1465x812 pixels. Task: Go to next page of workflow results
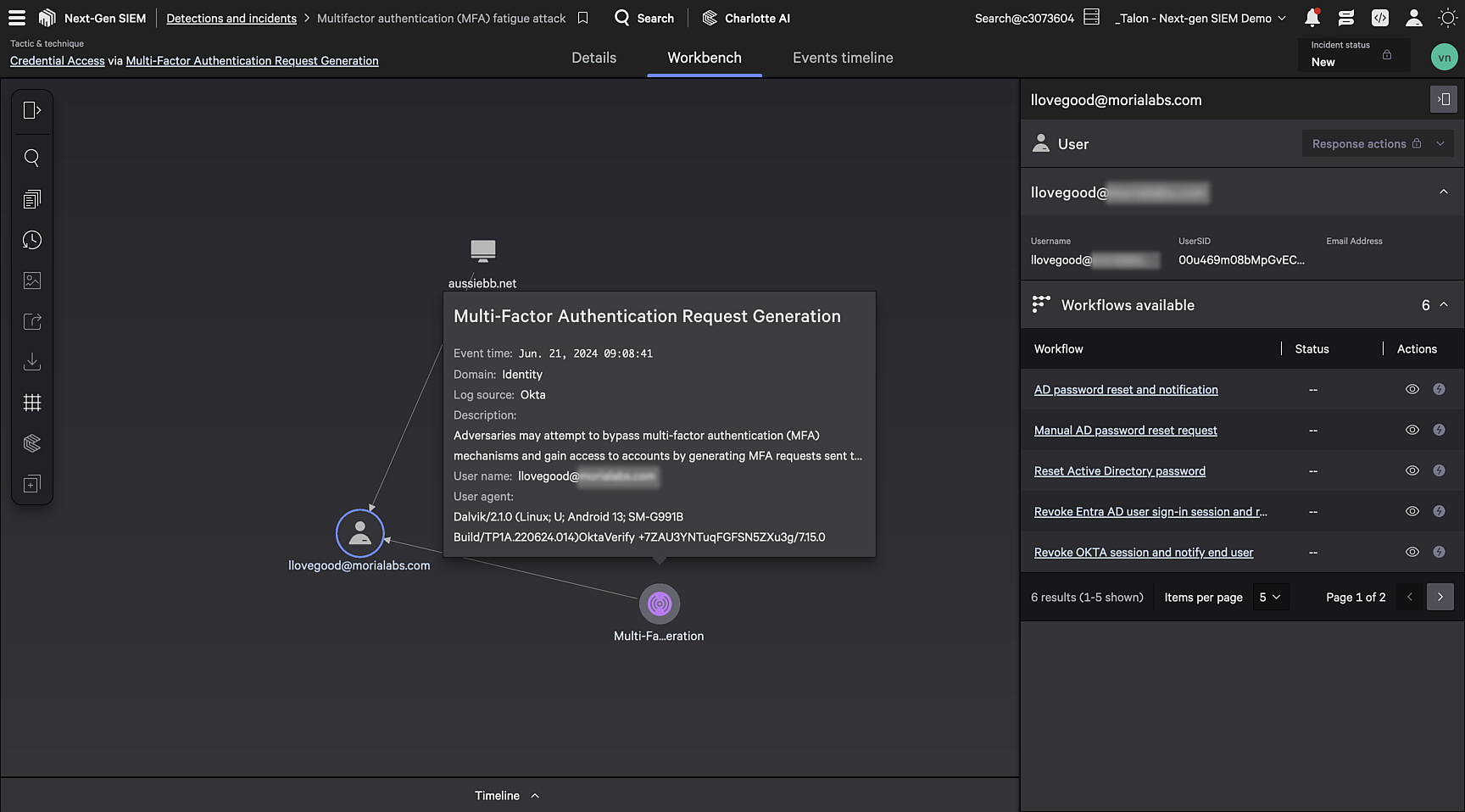click(1440, 597)
